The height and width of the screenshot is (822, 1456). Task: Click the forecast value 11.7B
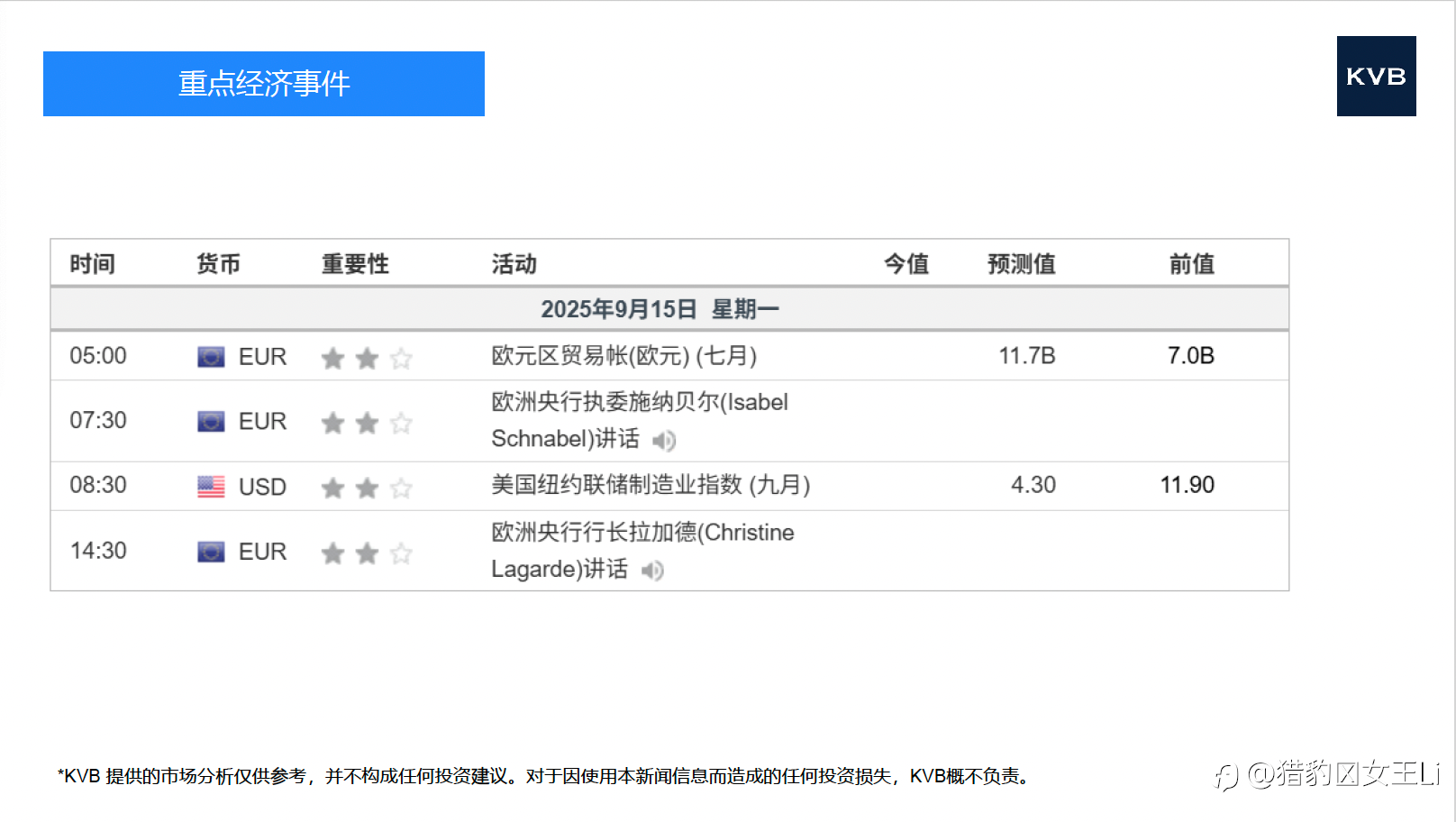pyautogui.click(x=1027, y=356)
